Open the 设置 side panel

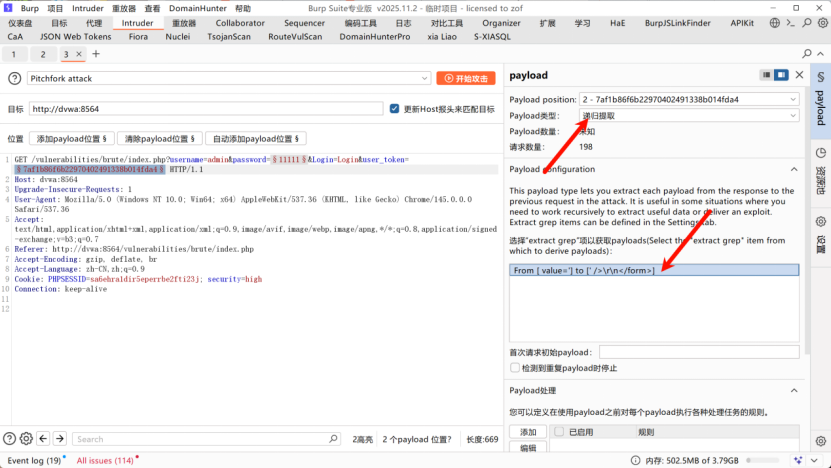820,235
